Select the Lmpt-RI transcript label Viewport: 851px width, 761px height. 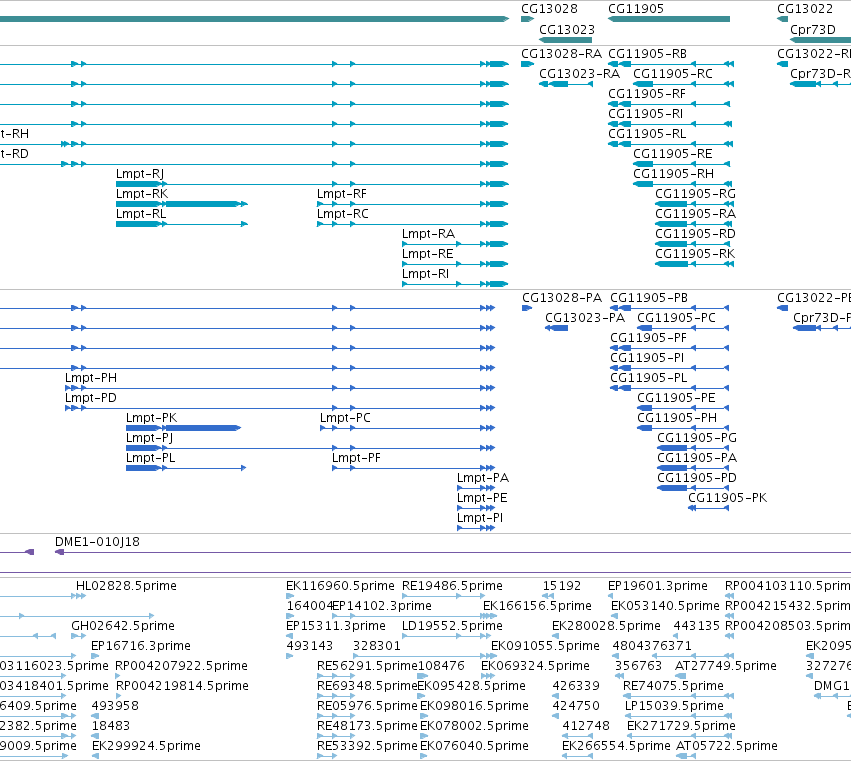(x=425, y=274)
